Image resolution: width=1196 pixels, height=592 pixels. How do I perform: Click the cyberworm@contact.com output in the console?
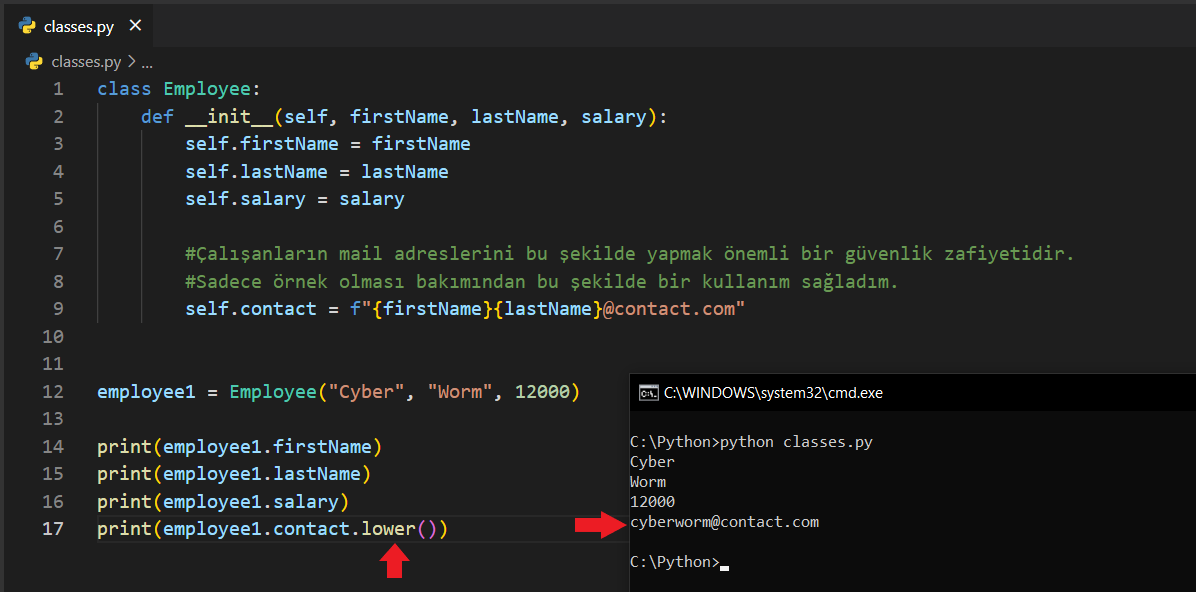coord(724,522)
